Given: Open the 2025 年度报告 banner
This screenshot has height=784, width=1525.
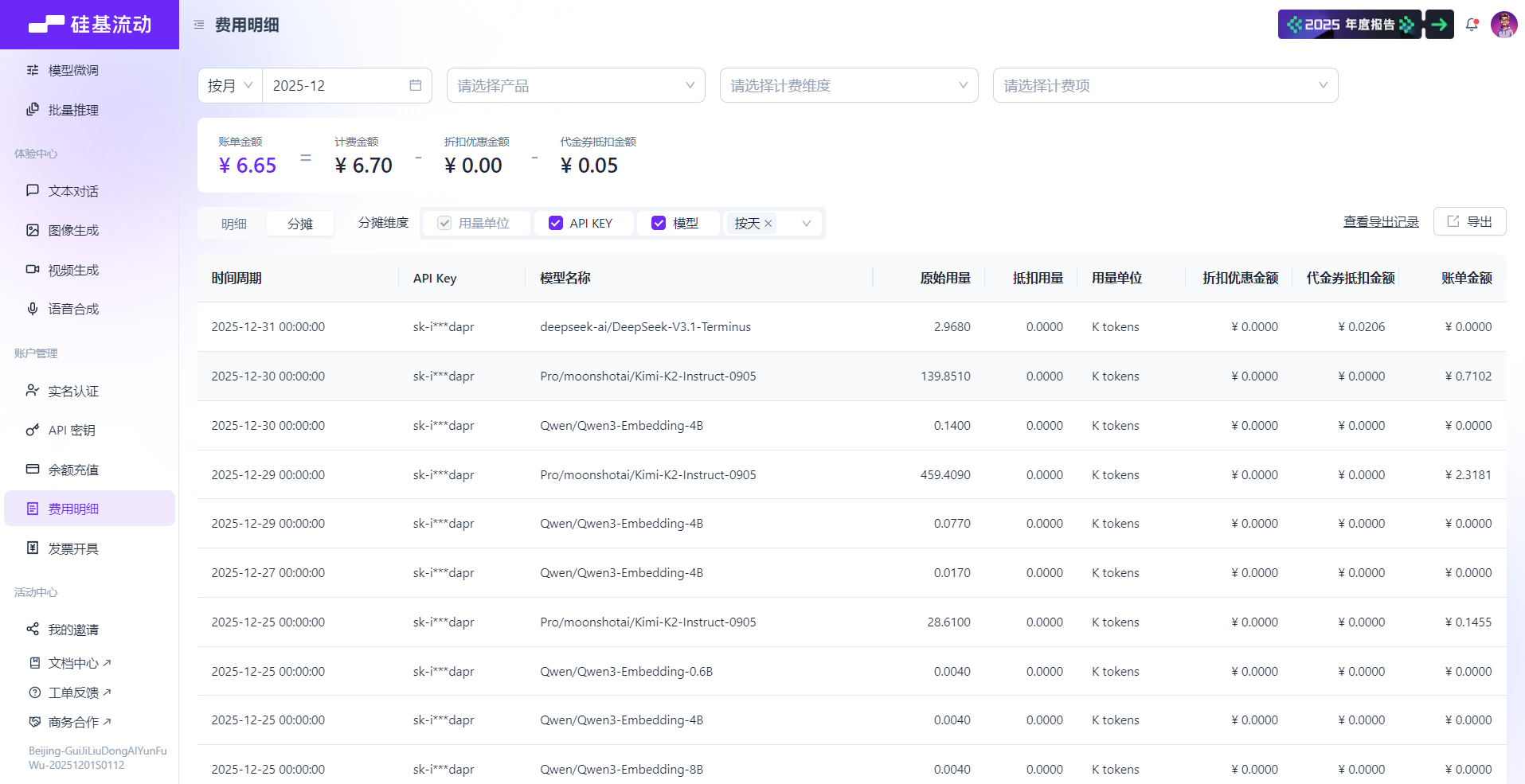Looking at the screenshot, I should (1366, 25).
